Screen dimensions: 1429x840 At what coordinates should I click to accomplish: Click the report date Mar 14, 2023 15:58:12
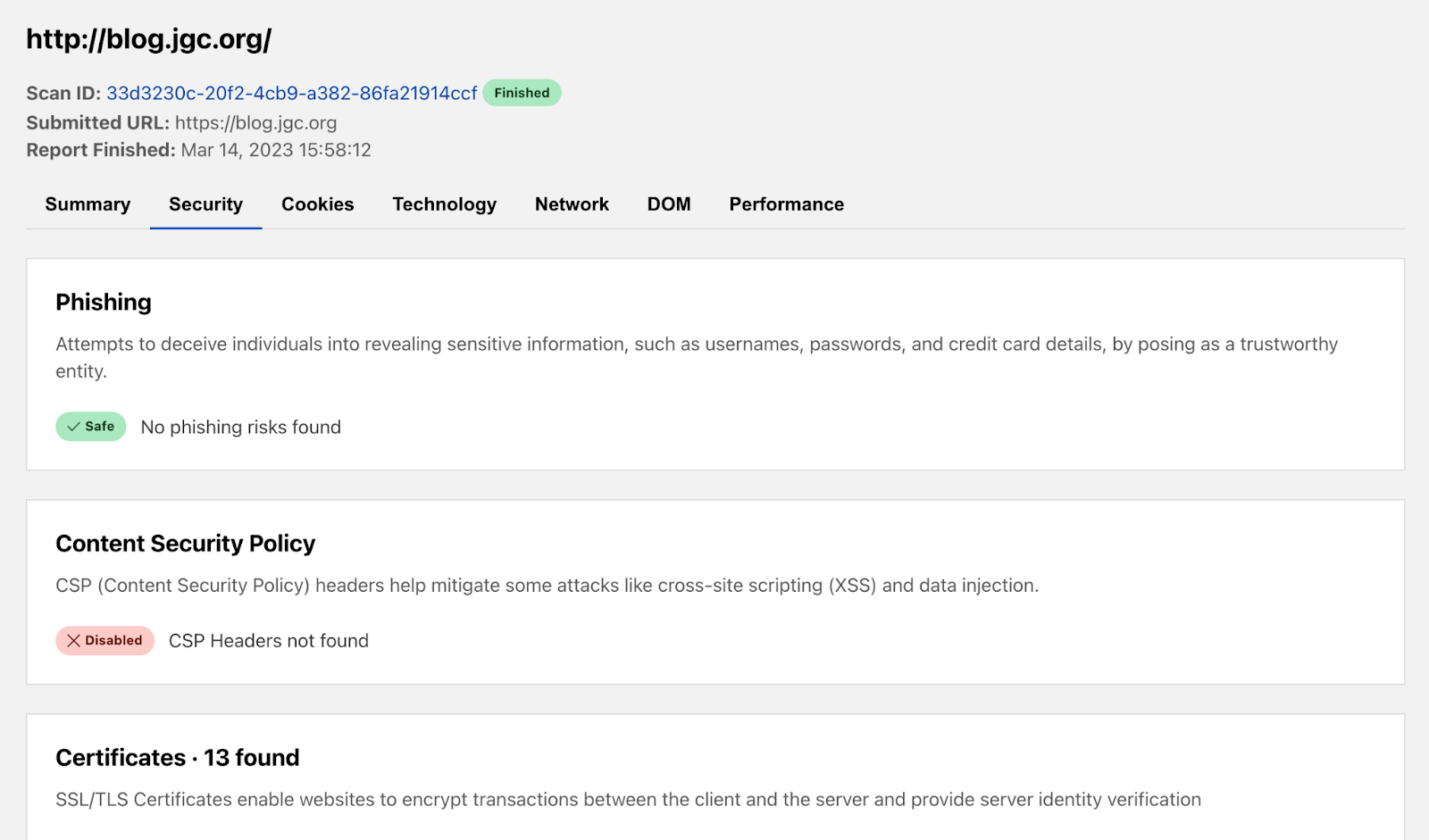pyautogui.click(x=276, y=150)
